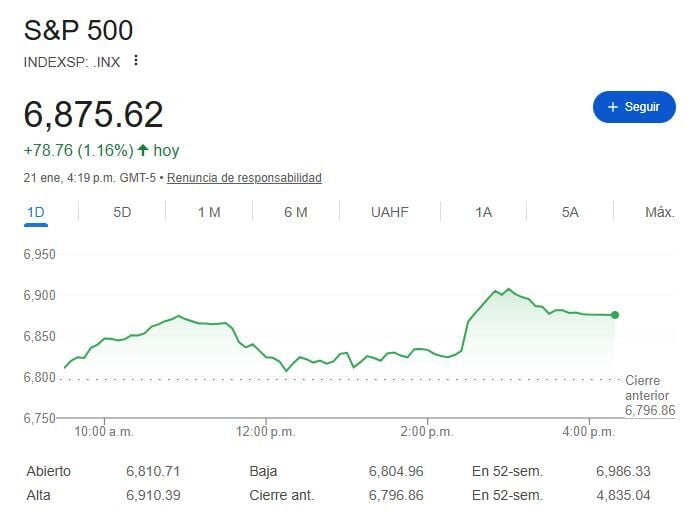Click the Alta value 6,910.39
Image resolution: width=696 pixels, height=525 pixels.
(152, 495)
